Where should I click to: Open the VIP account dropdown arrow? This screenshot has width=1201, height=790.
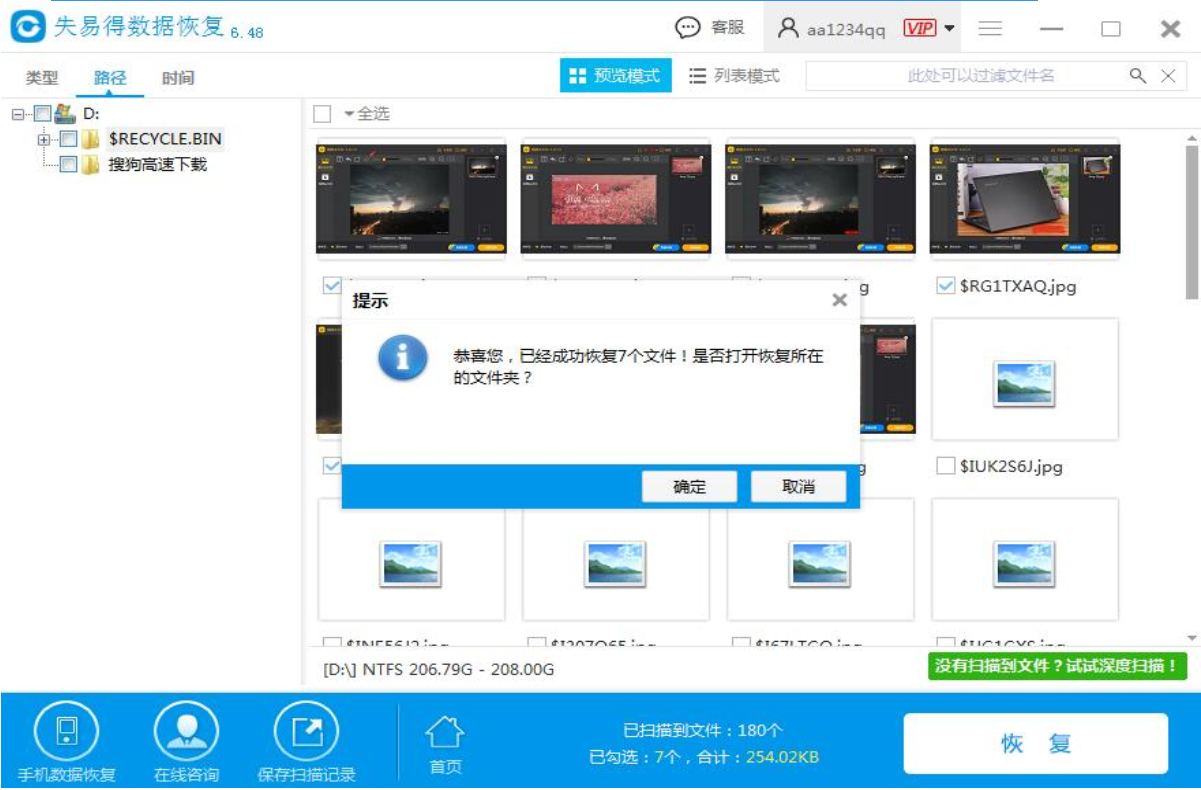click(949, 29)
